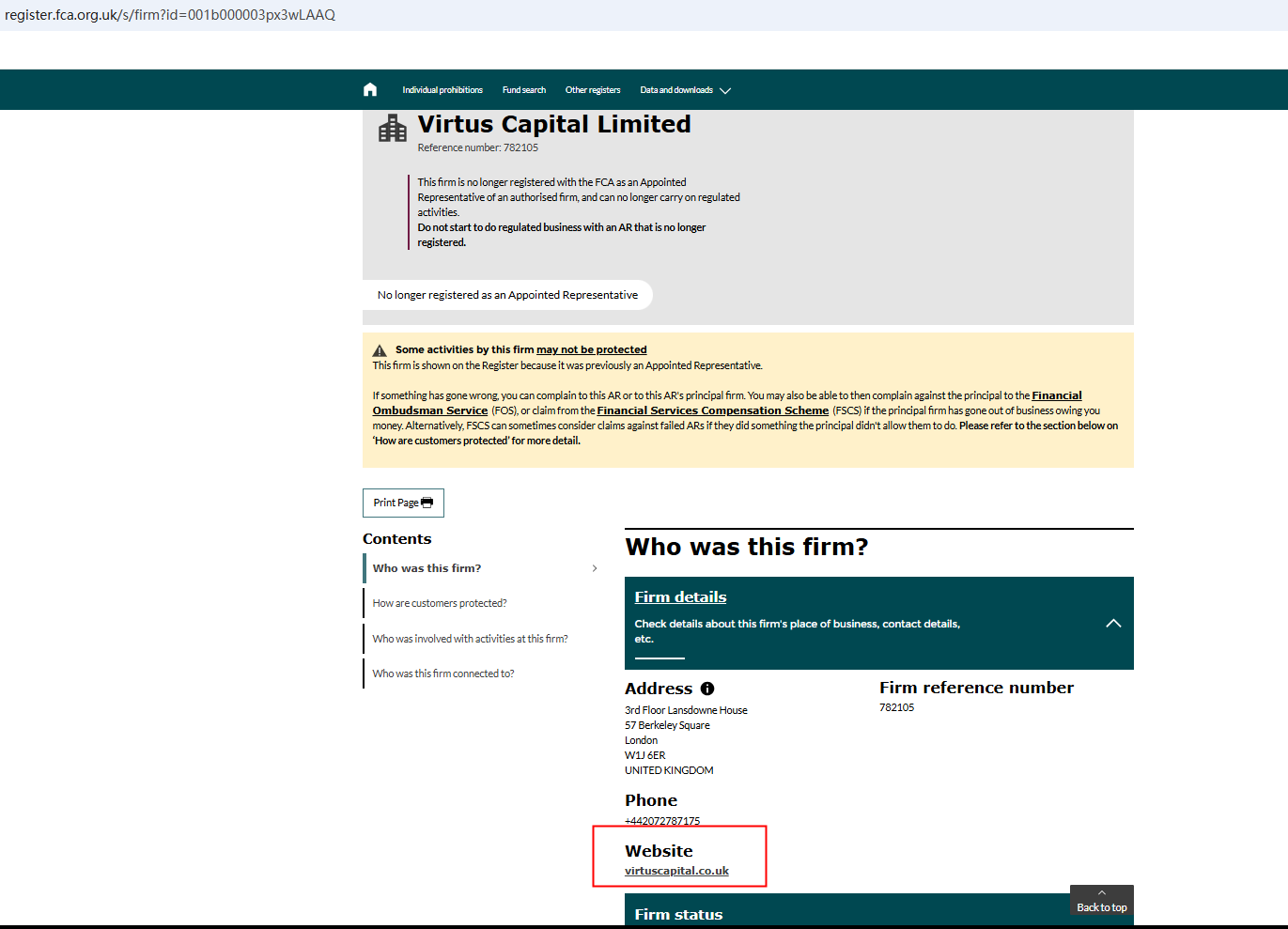1288x929 pixels.
Task: Open the Other registers menu item
Action: pyautogui.click(x=593, y=90)
